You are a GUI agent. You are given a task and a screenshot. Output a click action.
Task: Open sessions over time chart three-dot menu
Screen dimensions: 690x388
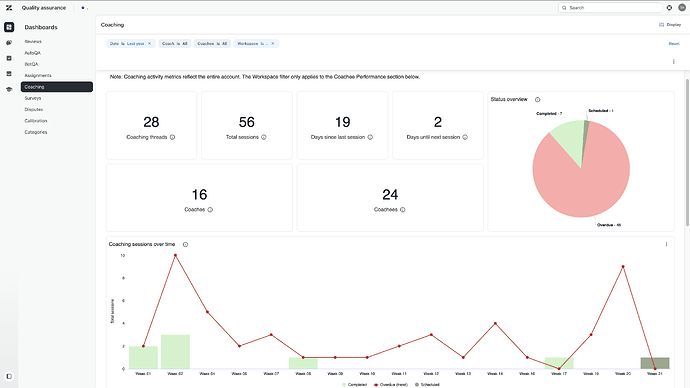666,244
